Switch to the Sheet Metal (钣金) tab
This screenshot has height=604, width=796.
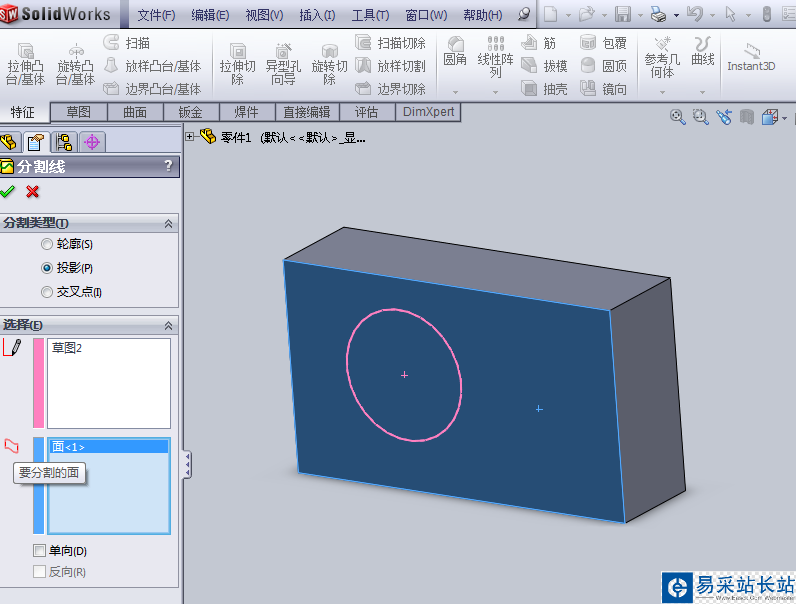point(191,112)
